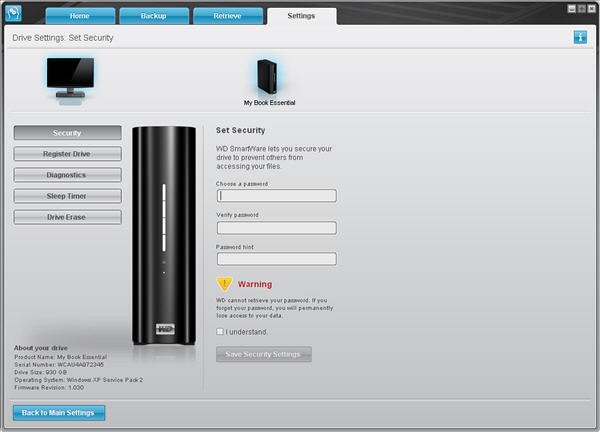This screenshot has width=600, height=432.
Task: Click Drive Settings: Set Security title
Action: pyautogui.click(x=63, y=38)
